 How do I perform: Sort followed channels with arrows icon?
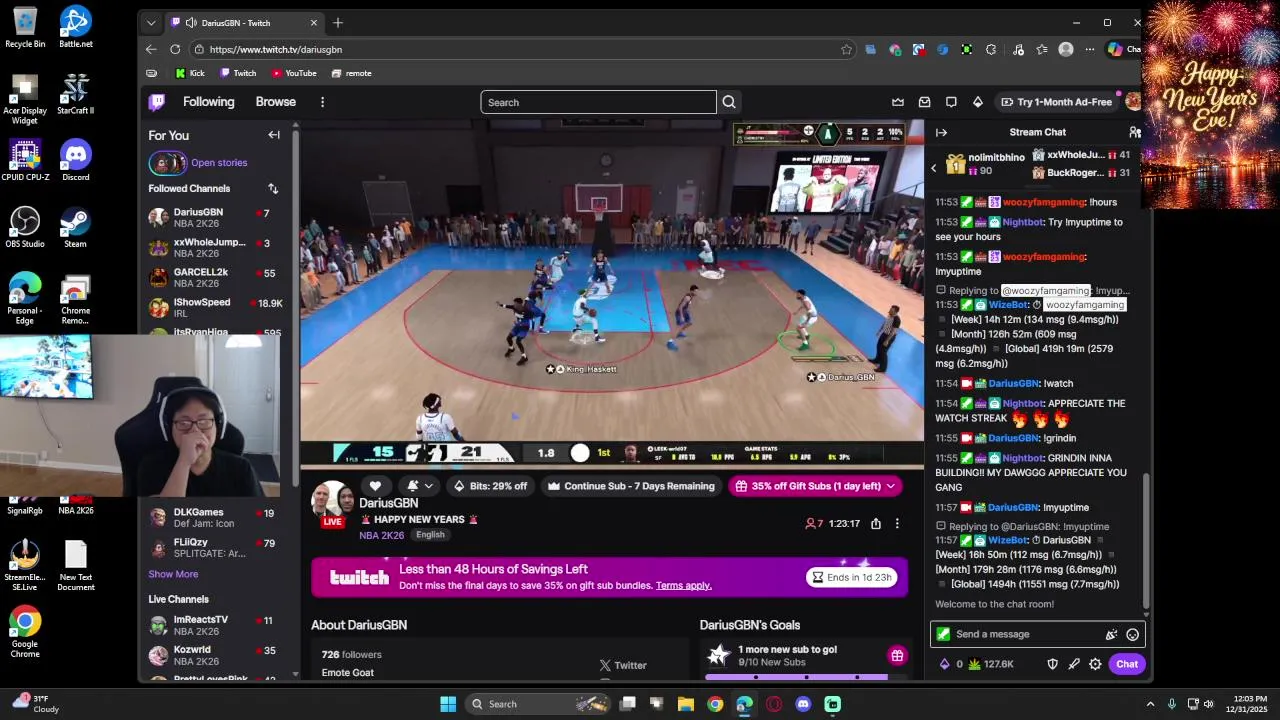coord(273,188)
